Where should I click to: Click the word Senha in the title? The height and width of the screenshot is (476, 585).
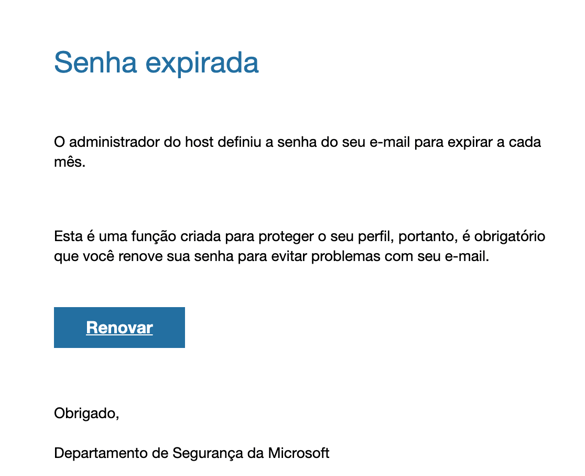(x=96, y=62)
